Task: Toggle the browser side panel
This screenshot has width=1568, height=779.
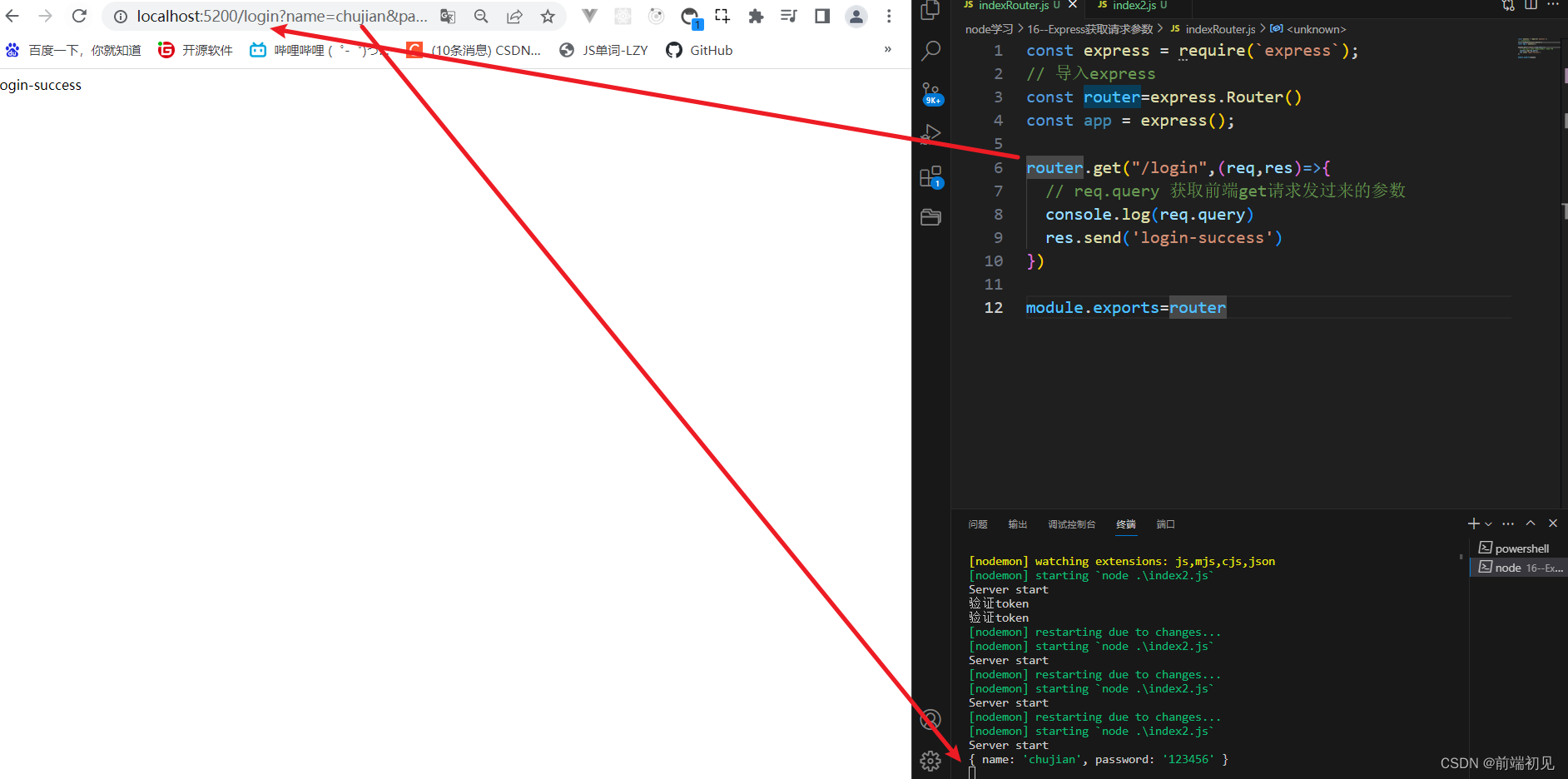Action: 822,16
